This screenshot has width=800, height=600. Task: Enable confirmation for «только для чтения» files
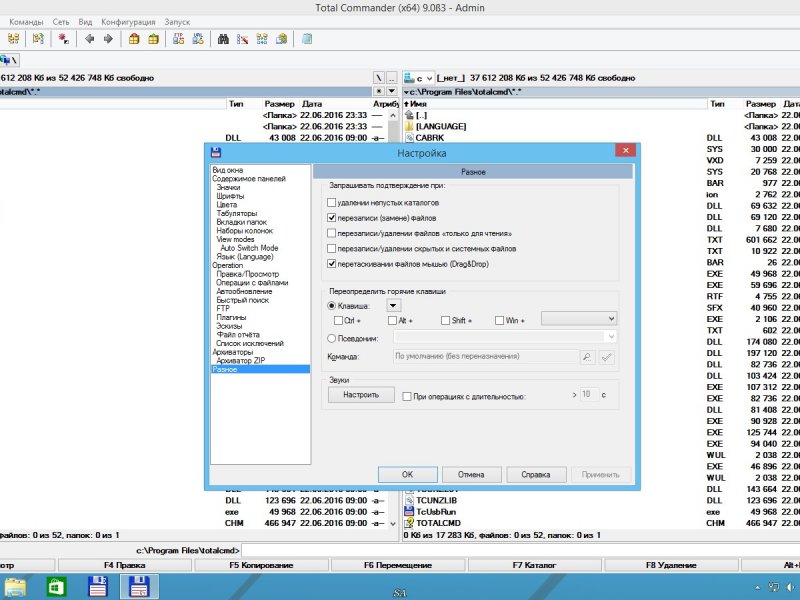click(332, 234)
